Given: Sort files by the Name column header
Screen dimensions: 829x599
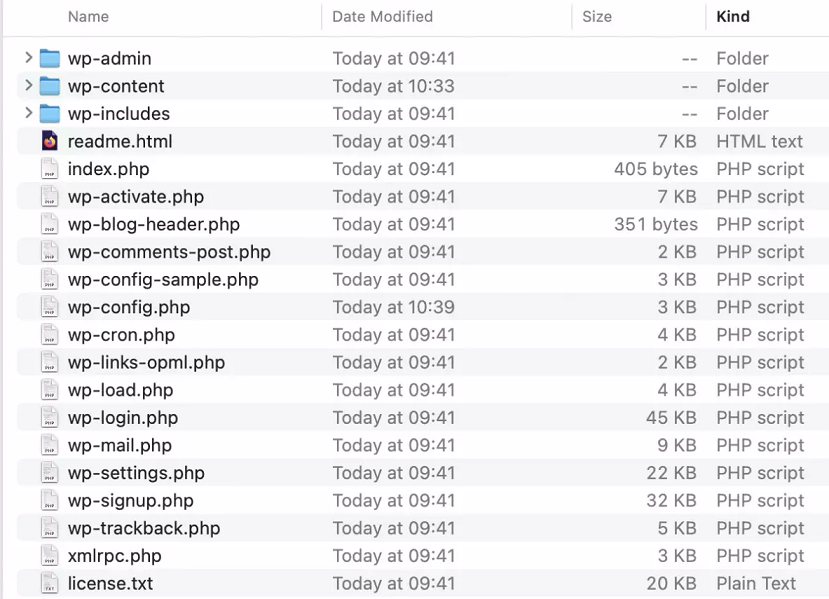Looking at the screenshot, I should tap(88, 16).
